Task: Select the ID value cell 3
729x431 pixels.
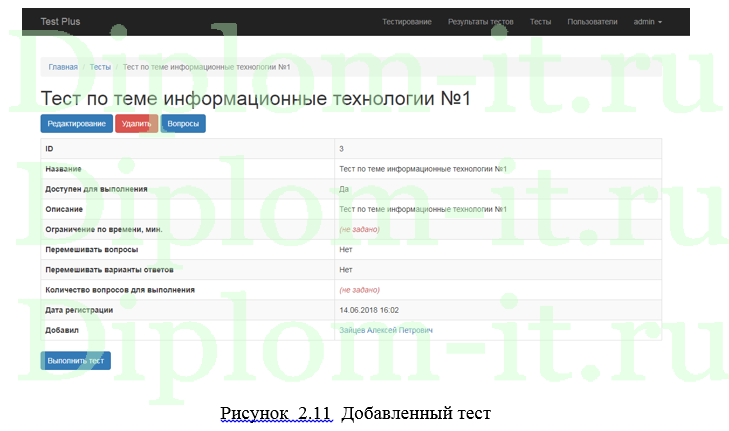Action: 342,148
